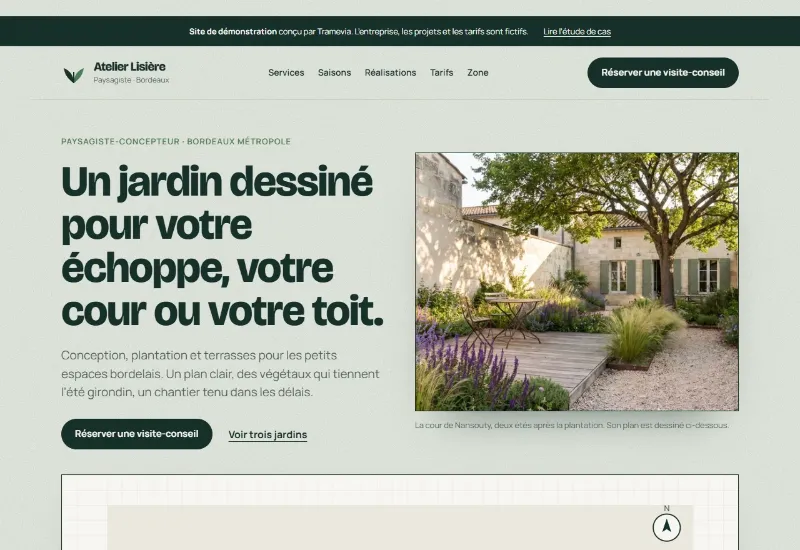
Task: Click the Site de démonstration banner text
Action: (x=359, y=32)
